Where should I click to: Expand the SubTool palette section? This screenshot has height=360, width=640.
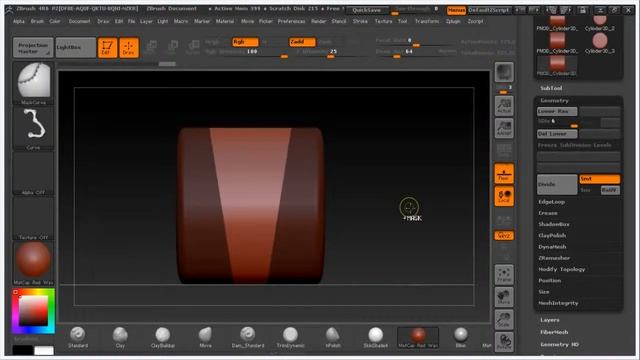pos(551,88)
